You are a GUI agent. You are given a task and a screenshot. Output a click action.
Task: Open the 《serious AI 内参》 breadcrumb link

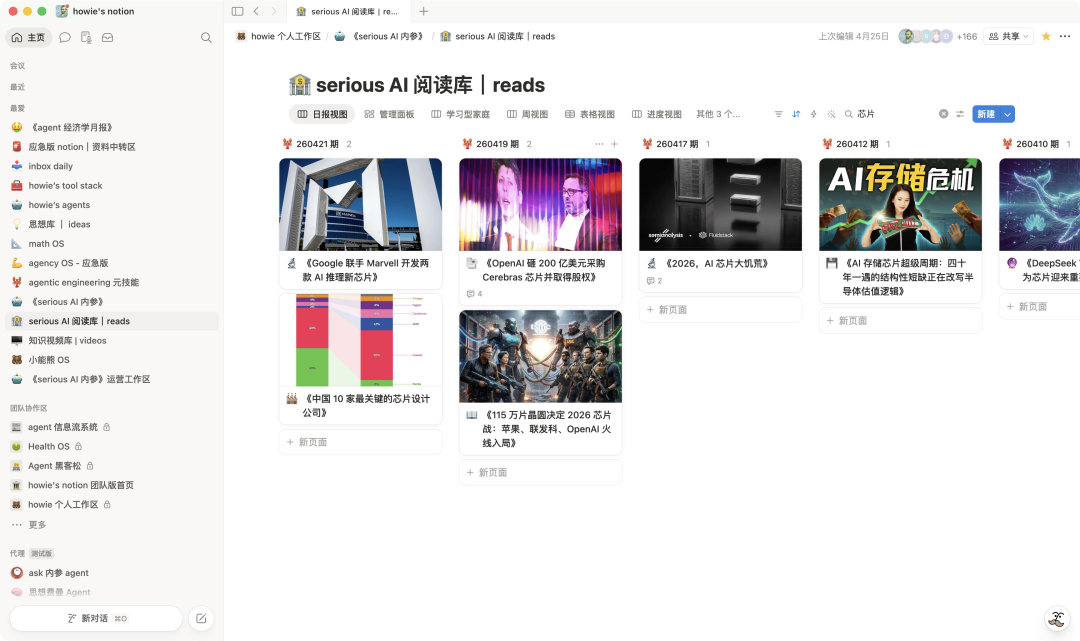click(380, 36)
